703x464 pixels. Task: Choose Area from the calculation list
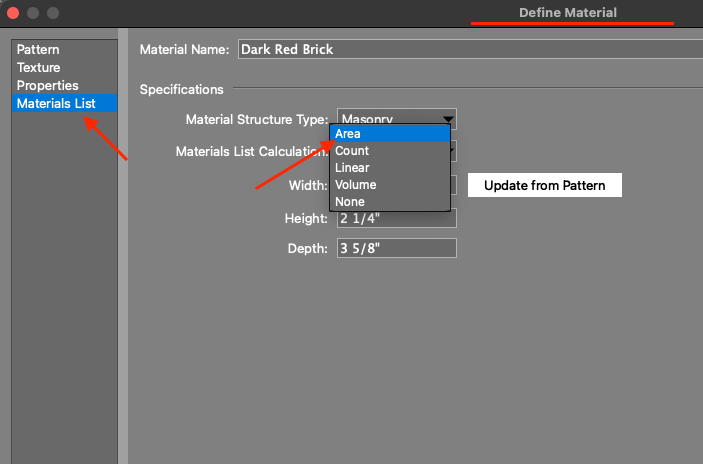[389, 134]
